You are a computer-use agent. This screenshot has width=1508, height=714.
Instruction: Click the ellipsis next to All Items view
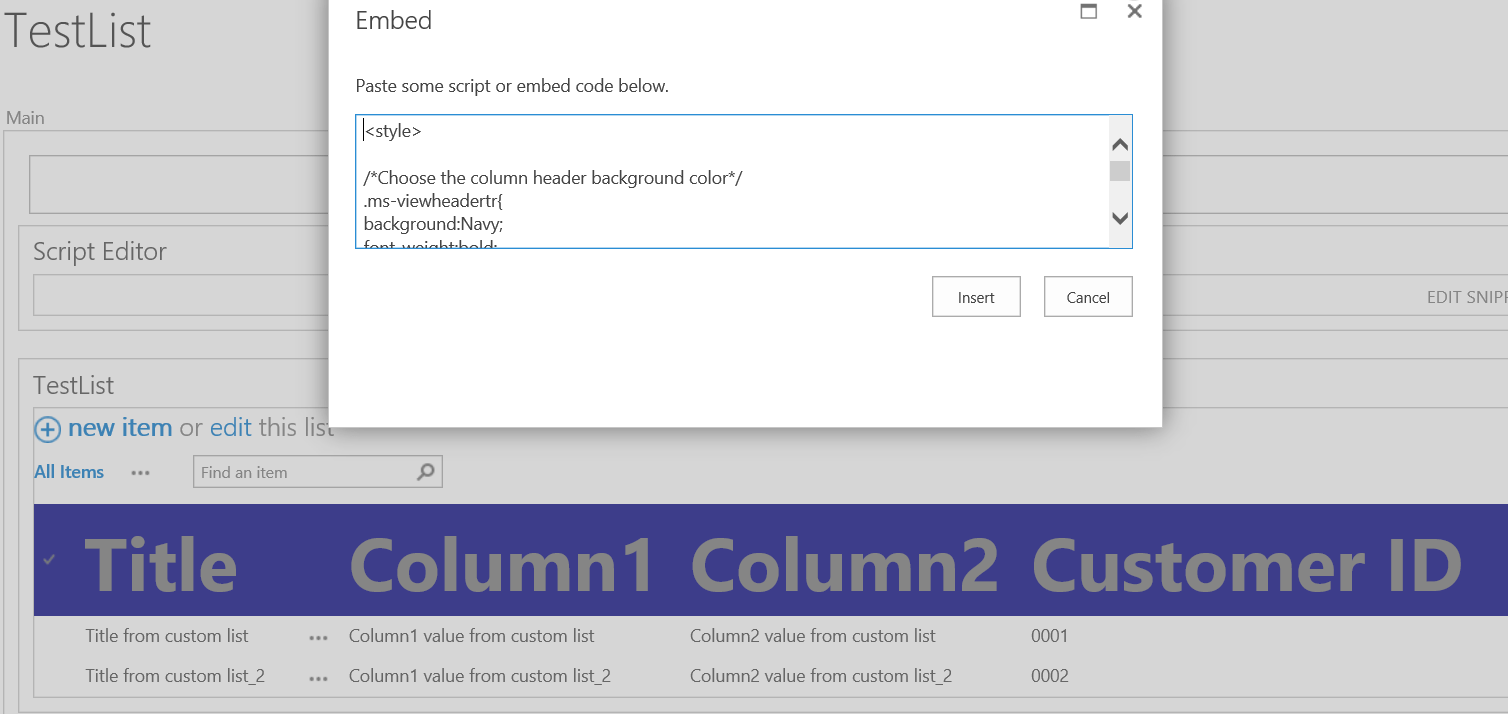(140, 472)
